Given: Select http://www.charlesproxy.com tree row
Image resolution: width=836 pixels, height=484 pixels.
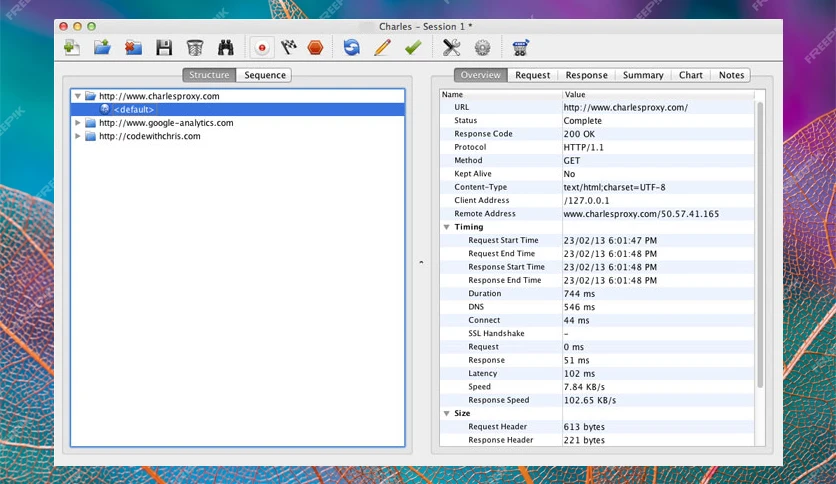Looking at the screenshot, I should pyautogui.click(x=238, y=96).
